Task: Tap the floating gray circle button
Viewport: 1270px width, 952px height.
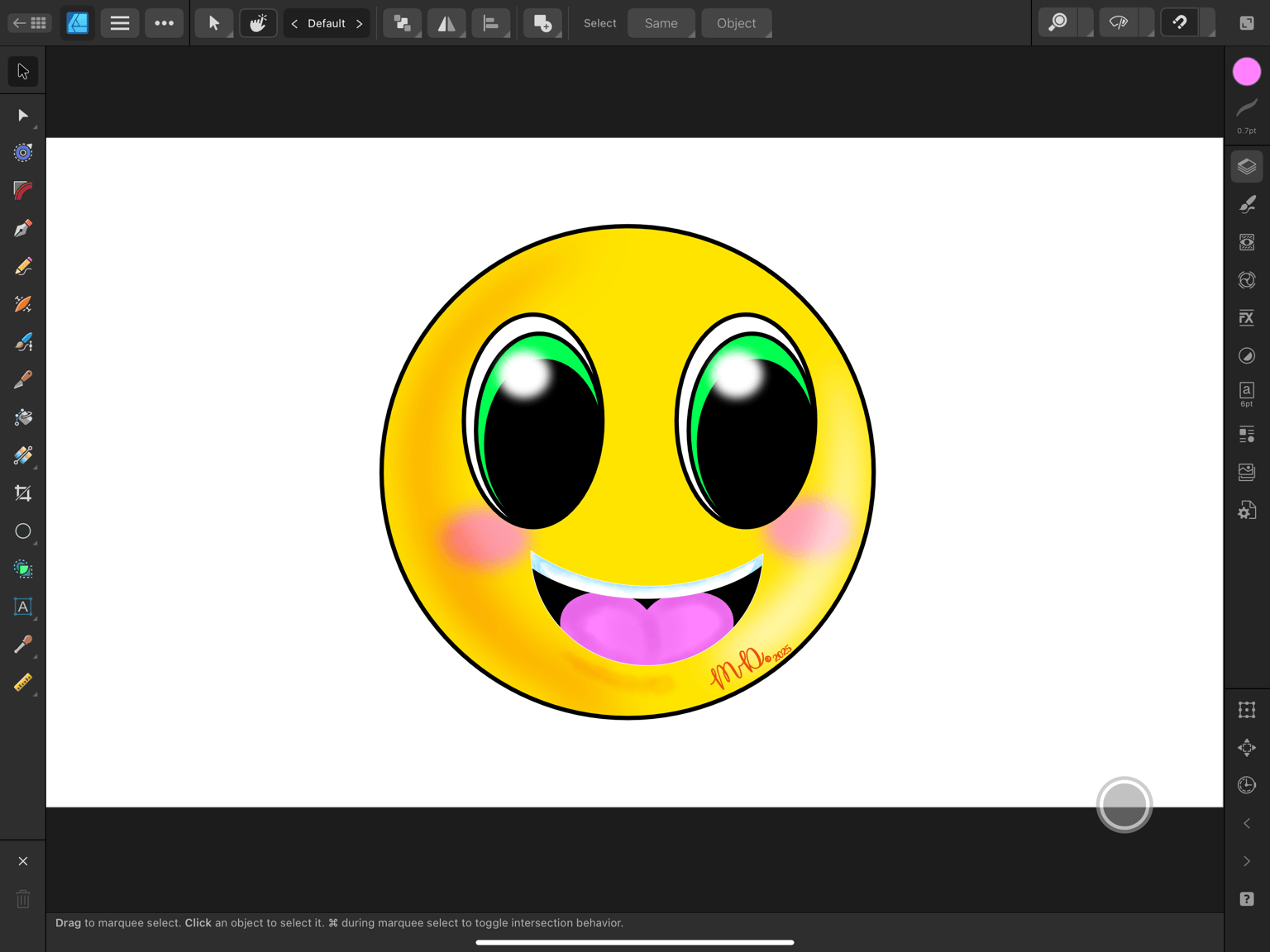Action: (x=1124, y=805)
